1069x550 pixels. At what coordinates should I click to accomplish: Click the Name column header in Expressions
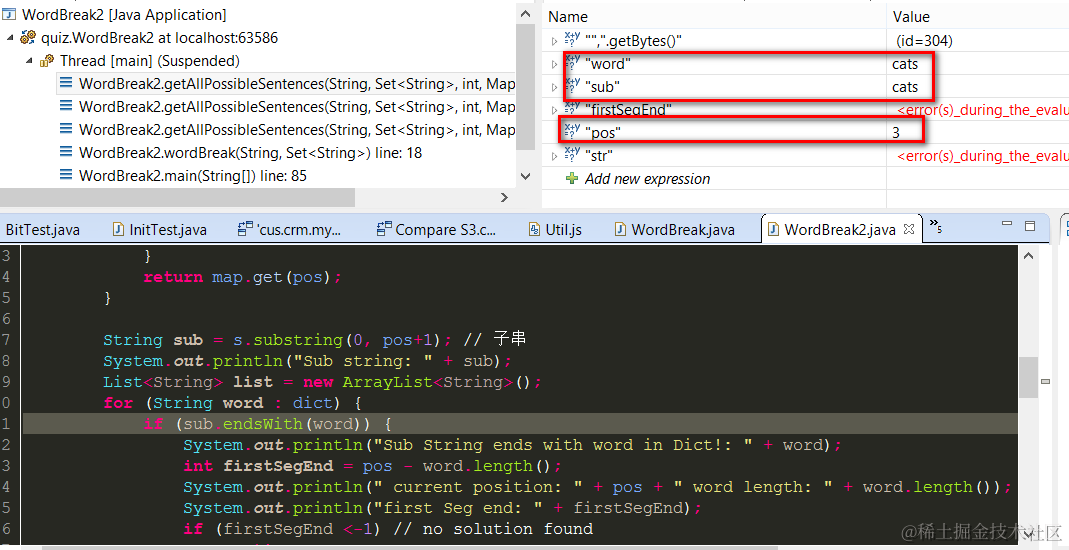coord(567,17)
